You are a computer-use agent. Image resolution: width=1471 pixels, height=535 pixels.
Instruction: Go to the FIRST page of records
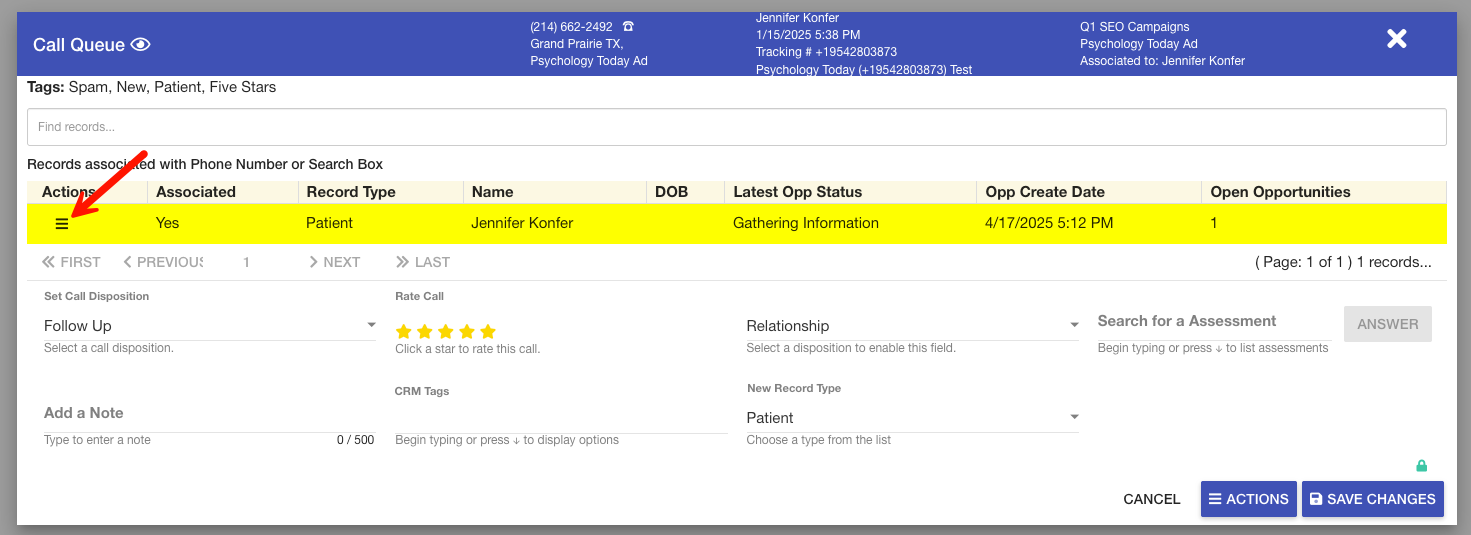[71, 262]
